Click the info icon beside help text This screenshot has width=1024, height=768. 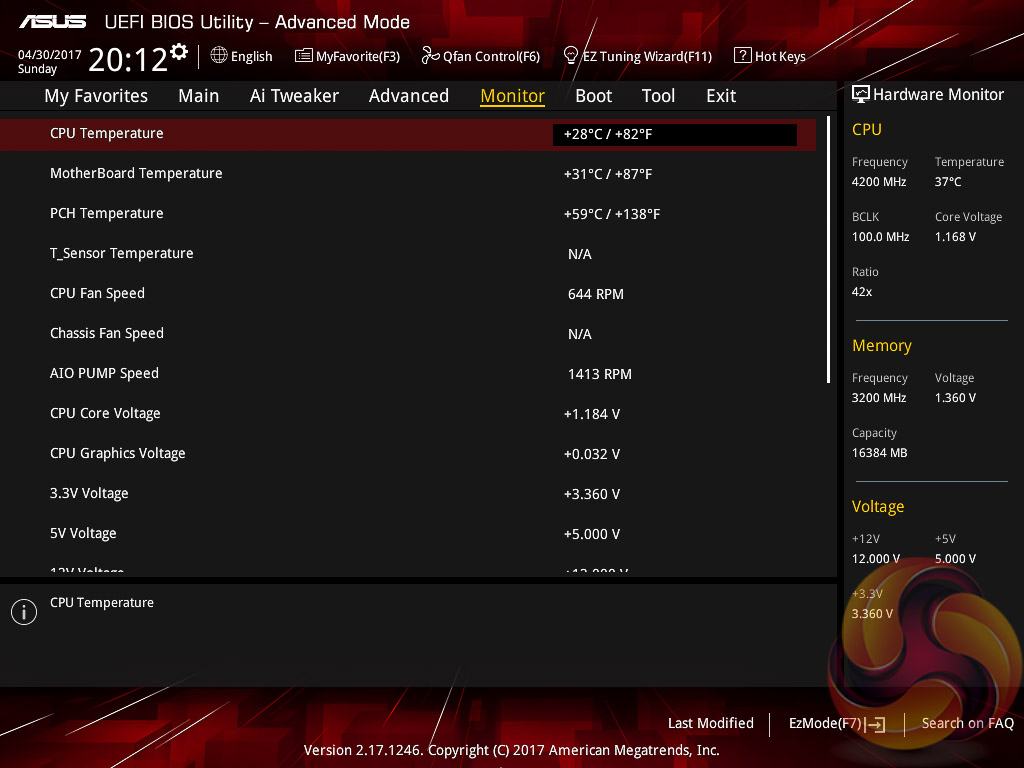click(x=24, y=612)
